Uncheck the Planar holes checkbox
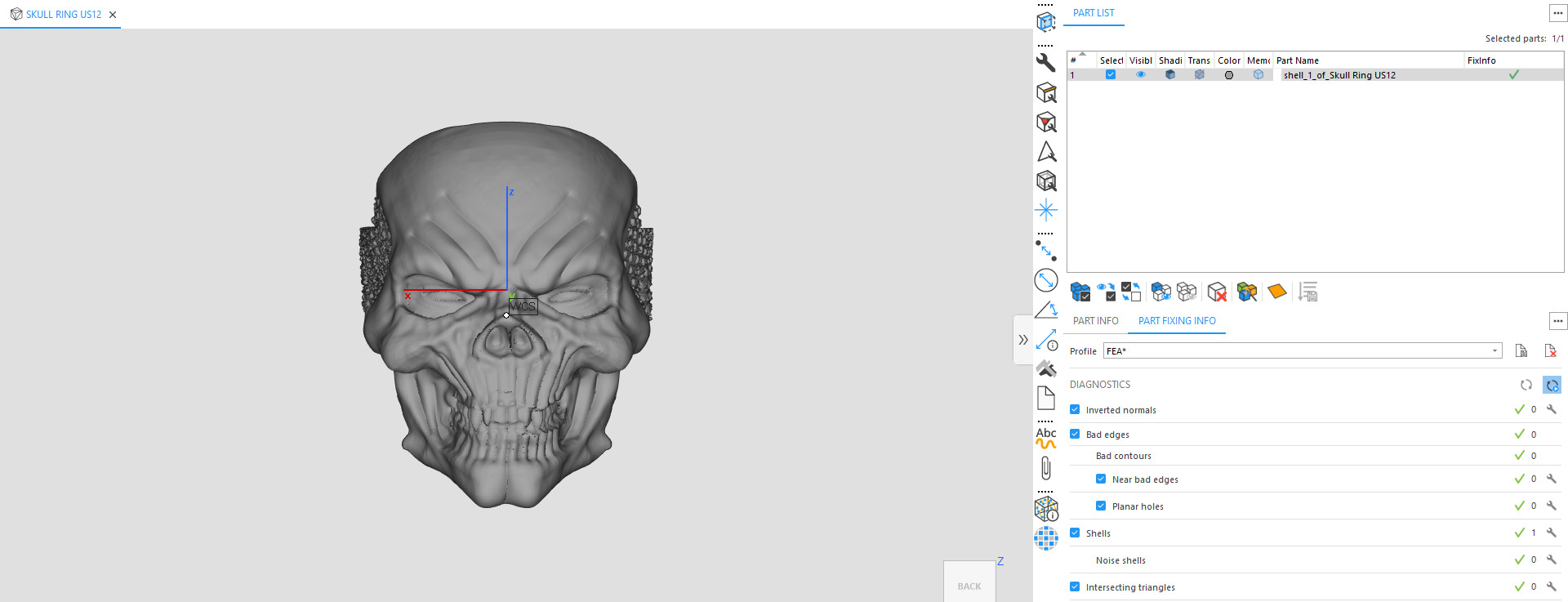 (x=1101, y=506)
